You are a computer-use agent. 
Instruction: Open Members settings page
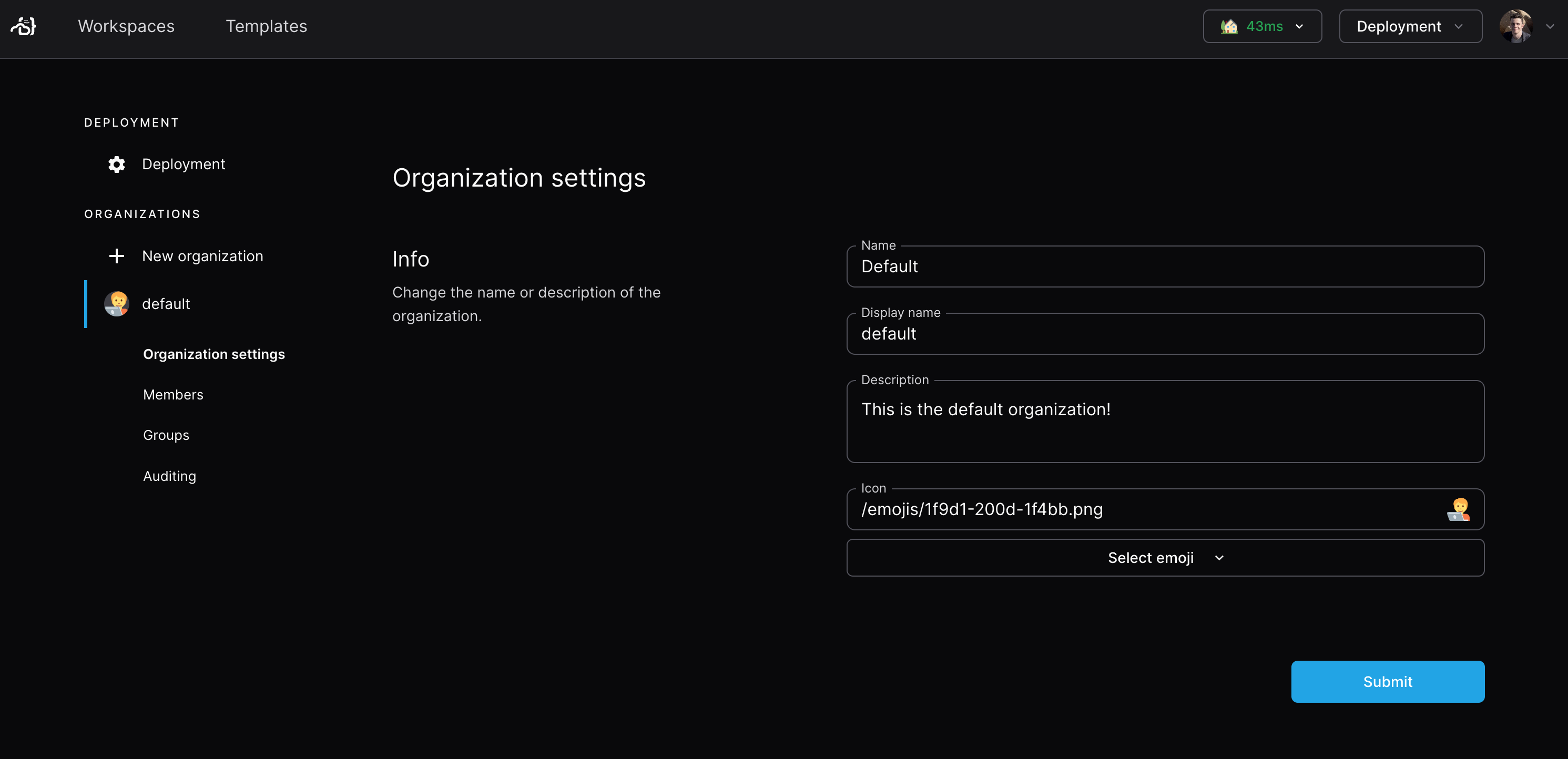[173, 394]
